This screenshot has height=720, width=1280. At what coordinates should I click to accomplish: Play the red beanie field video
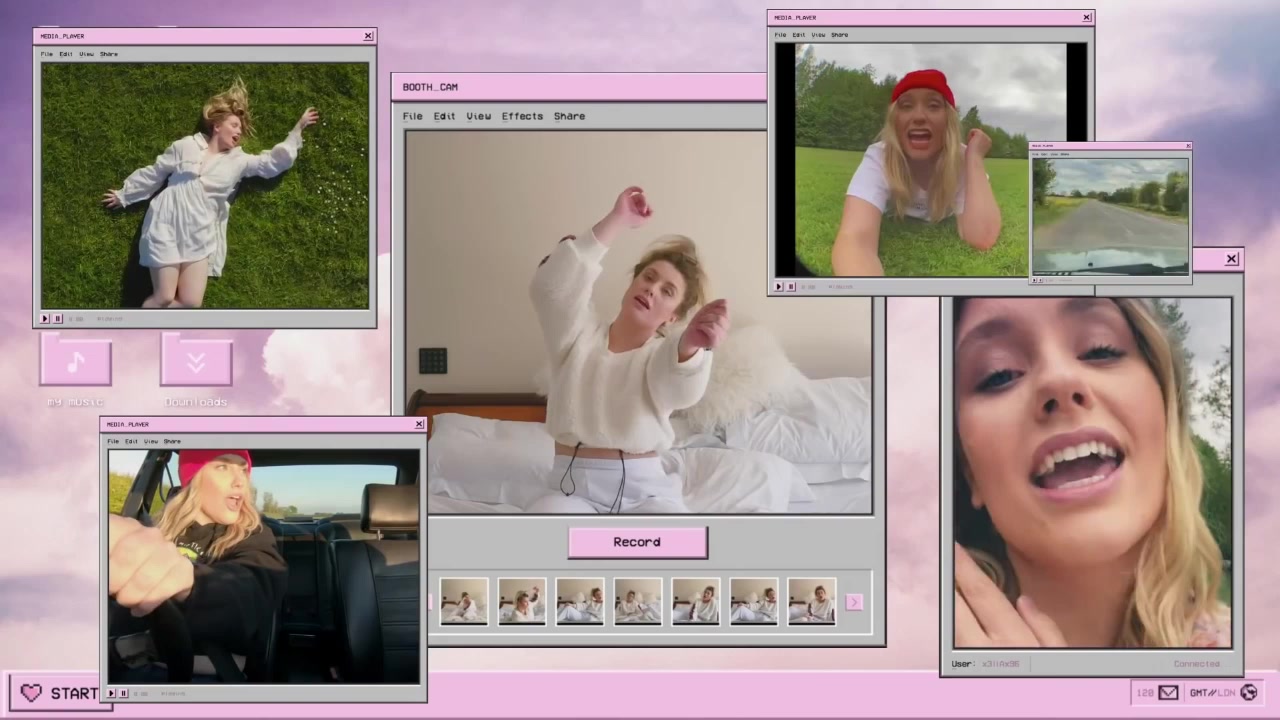pyautogui.click(x=779, y=286)
